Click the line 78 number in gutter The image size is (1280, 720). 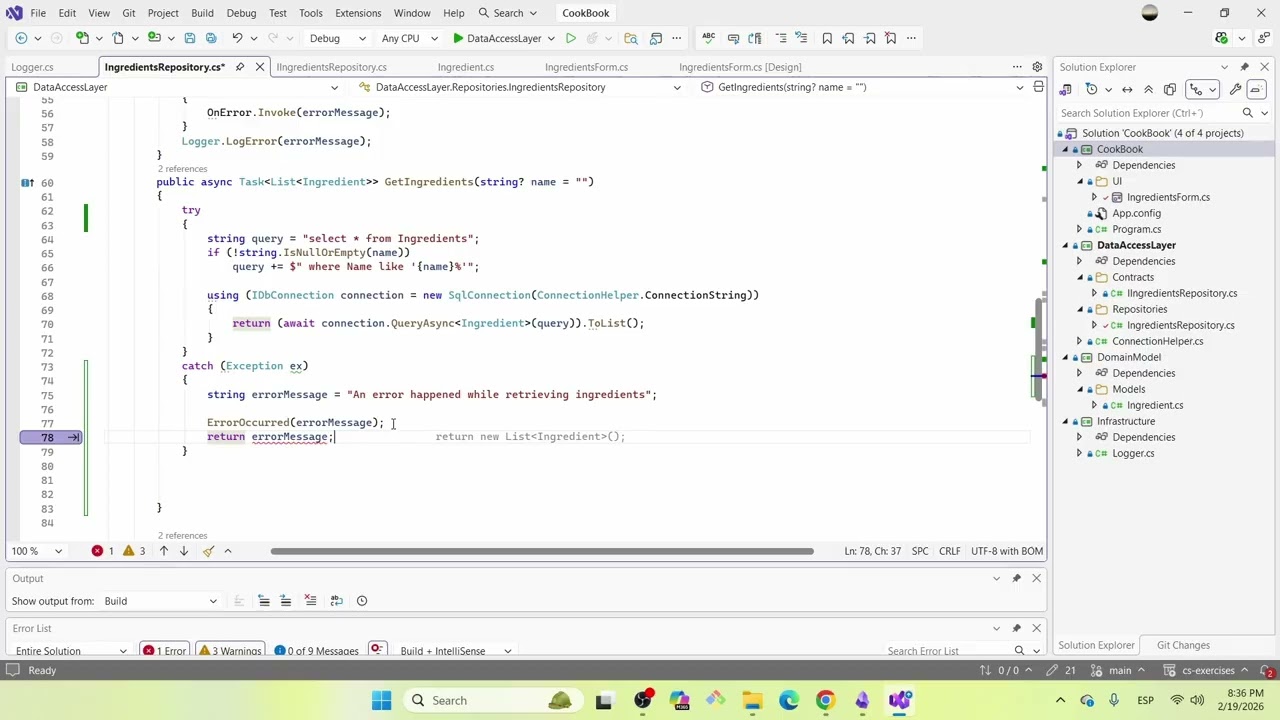[47, 437]
